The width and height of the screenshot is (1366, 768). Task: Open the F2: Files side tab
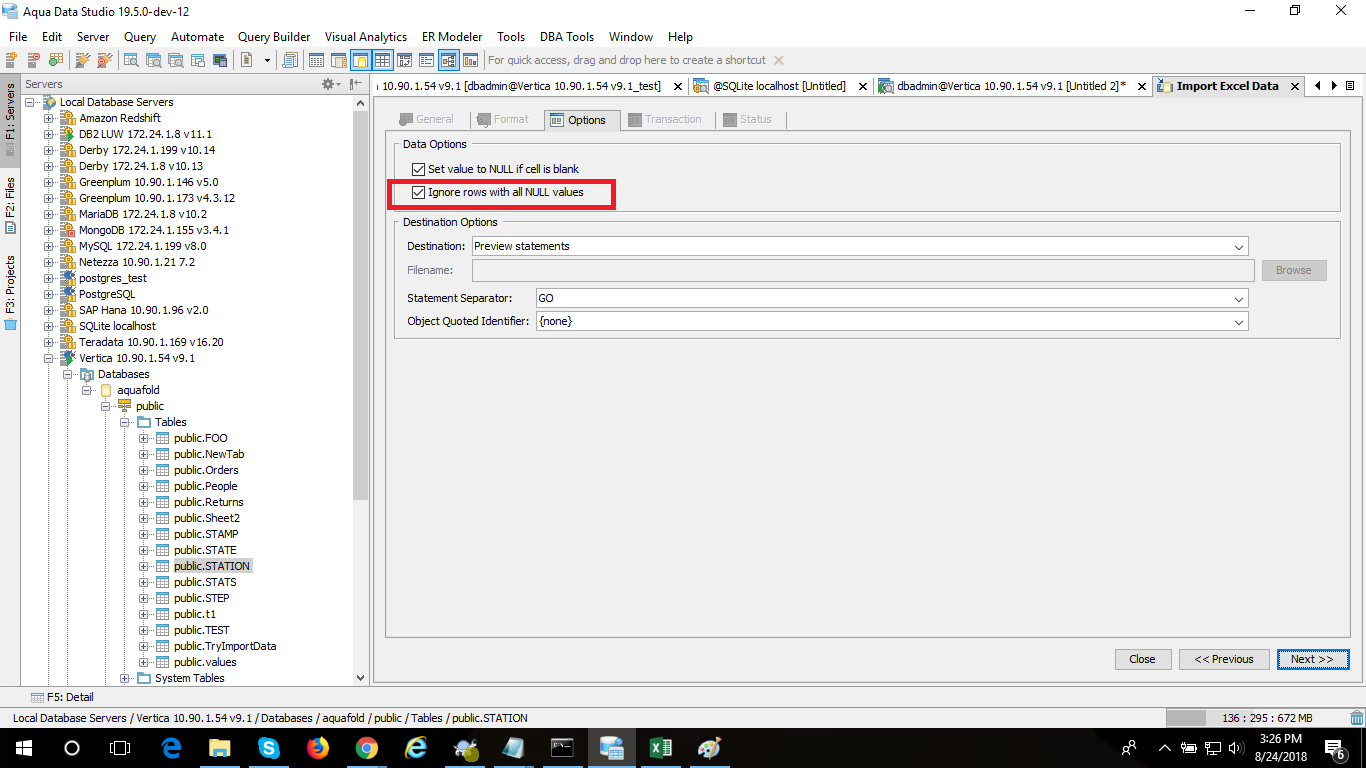click(x=10, y=205)
